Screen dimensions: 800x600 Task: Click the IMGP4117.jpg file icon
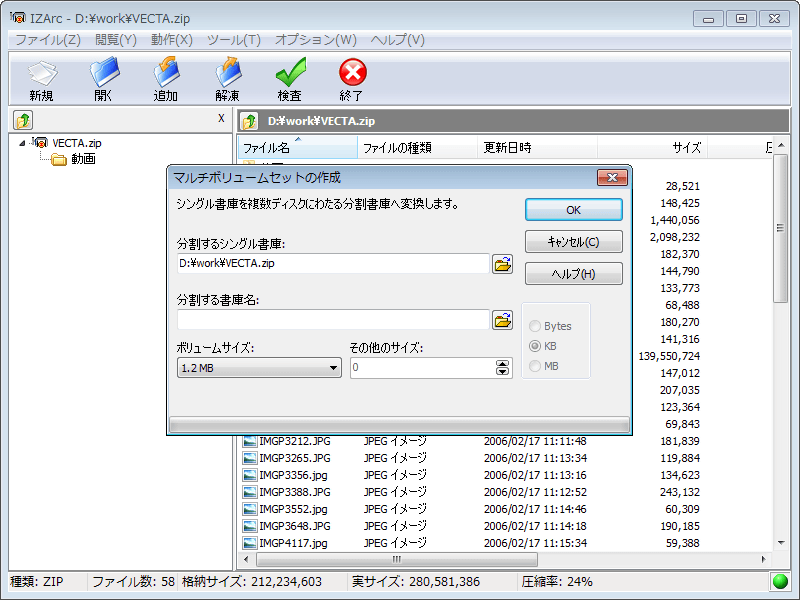tap(250, 543)
